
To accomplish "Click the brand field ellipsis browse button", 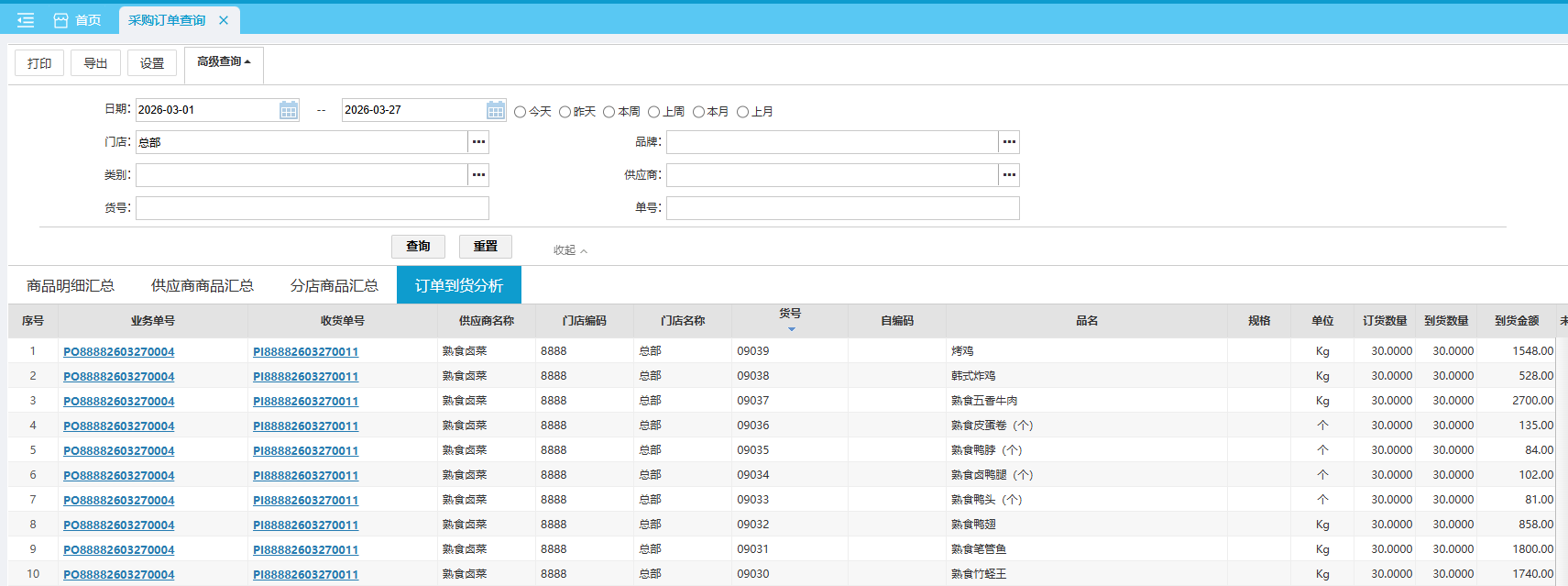I will 1009,142.
